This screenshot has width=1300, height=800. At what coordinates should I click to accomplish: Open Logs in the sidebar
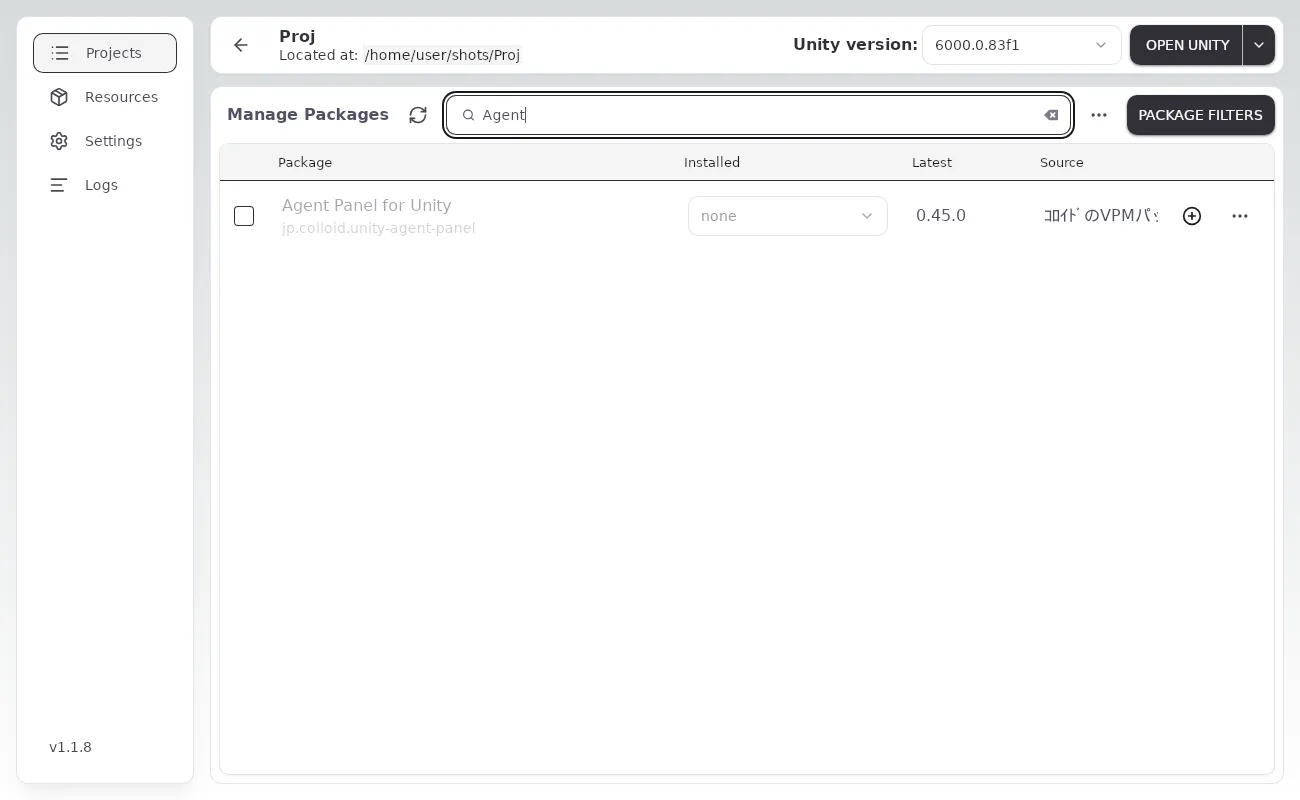(105, 185)
